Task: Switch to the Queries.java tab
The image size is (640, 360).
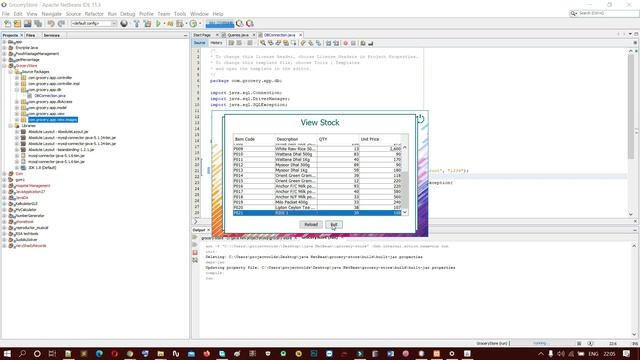Action: (x=238, y=35)
